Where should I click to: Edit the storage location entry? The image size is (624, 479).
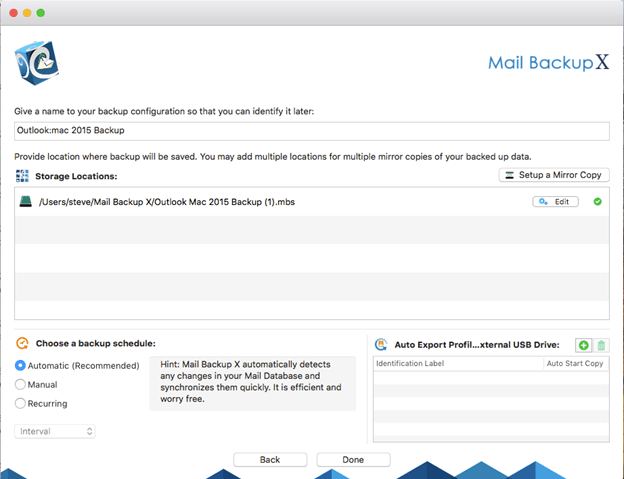click(556, 202)
